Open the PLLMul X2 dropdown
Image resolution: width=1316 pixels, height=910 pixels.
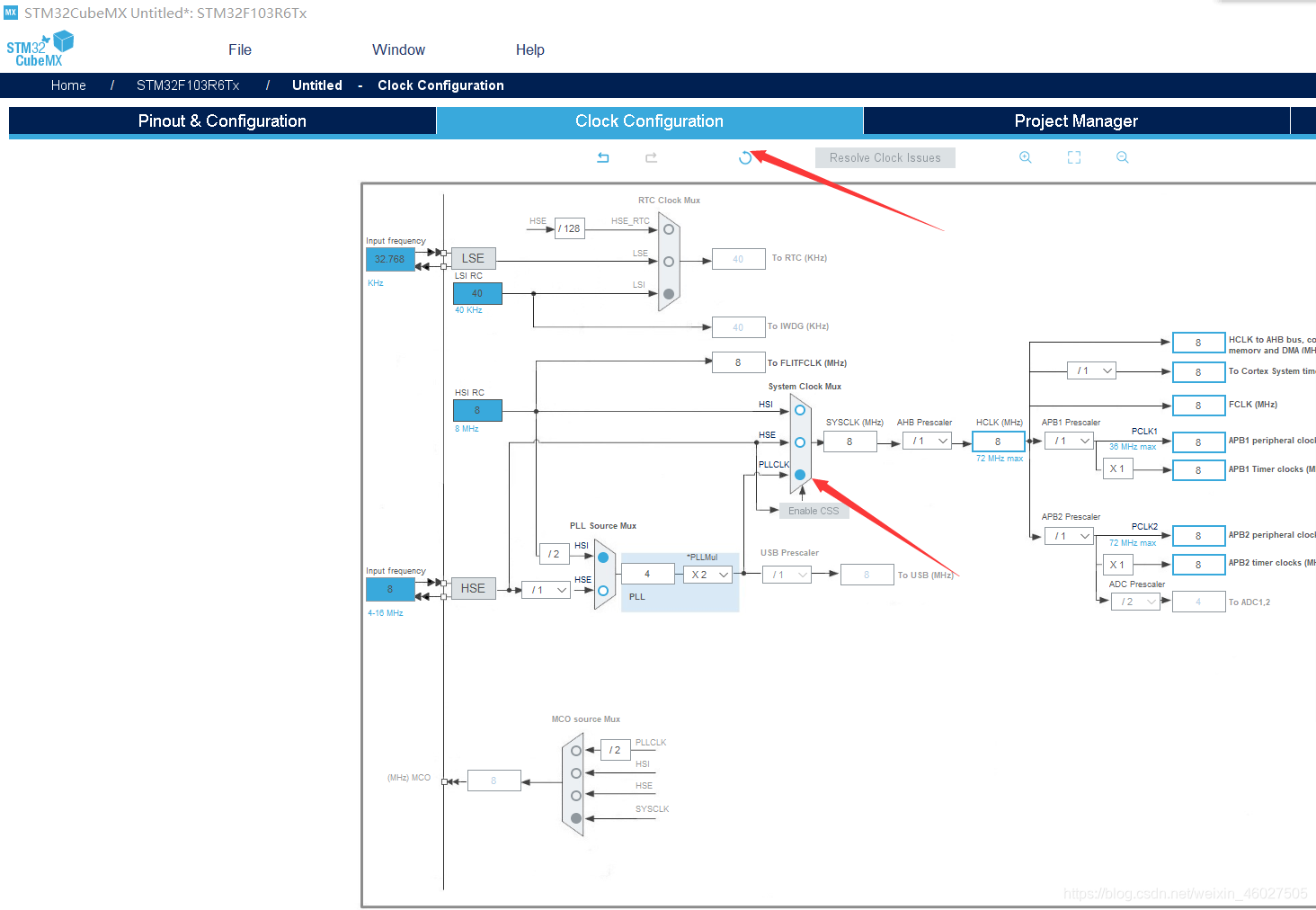707,575
